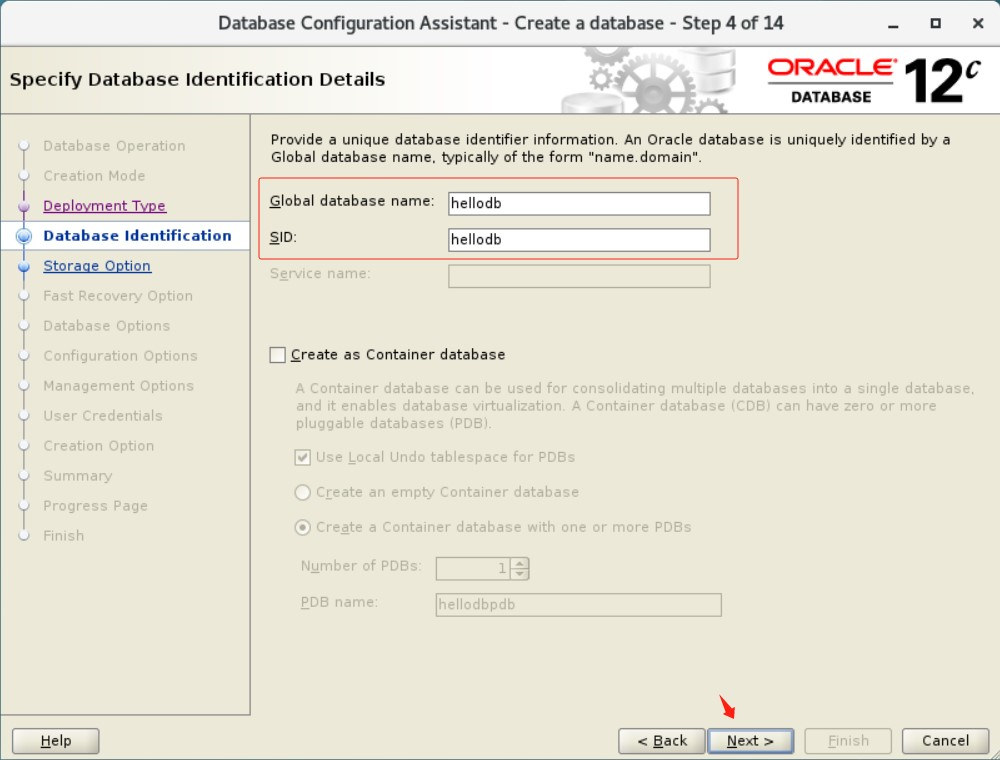
Task: Click the Creation Option step
Action: (99, 445)
